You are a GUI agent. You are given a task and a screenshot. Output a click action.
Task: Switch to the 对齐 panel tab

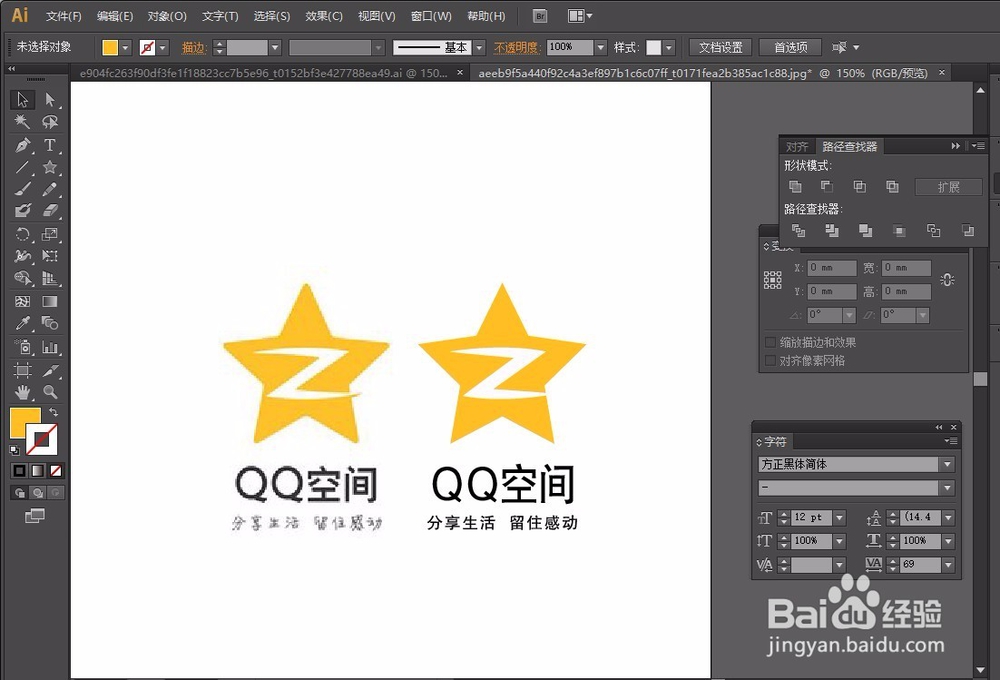pos(797,146)
